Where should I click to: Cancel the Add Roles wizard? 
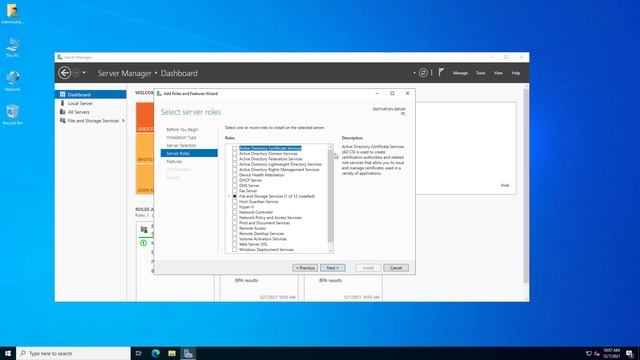tap(396, 268)
